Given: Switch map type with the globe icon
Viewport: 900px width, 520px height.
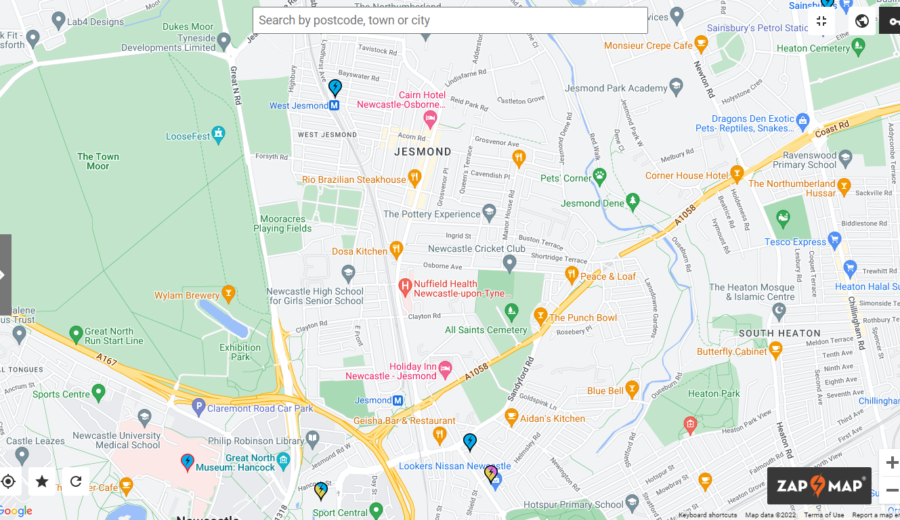Looking at the screenshot, I should [862, 21].
